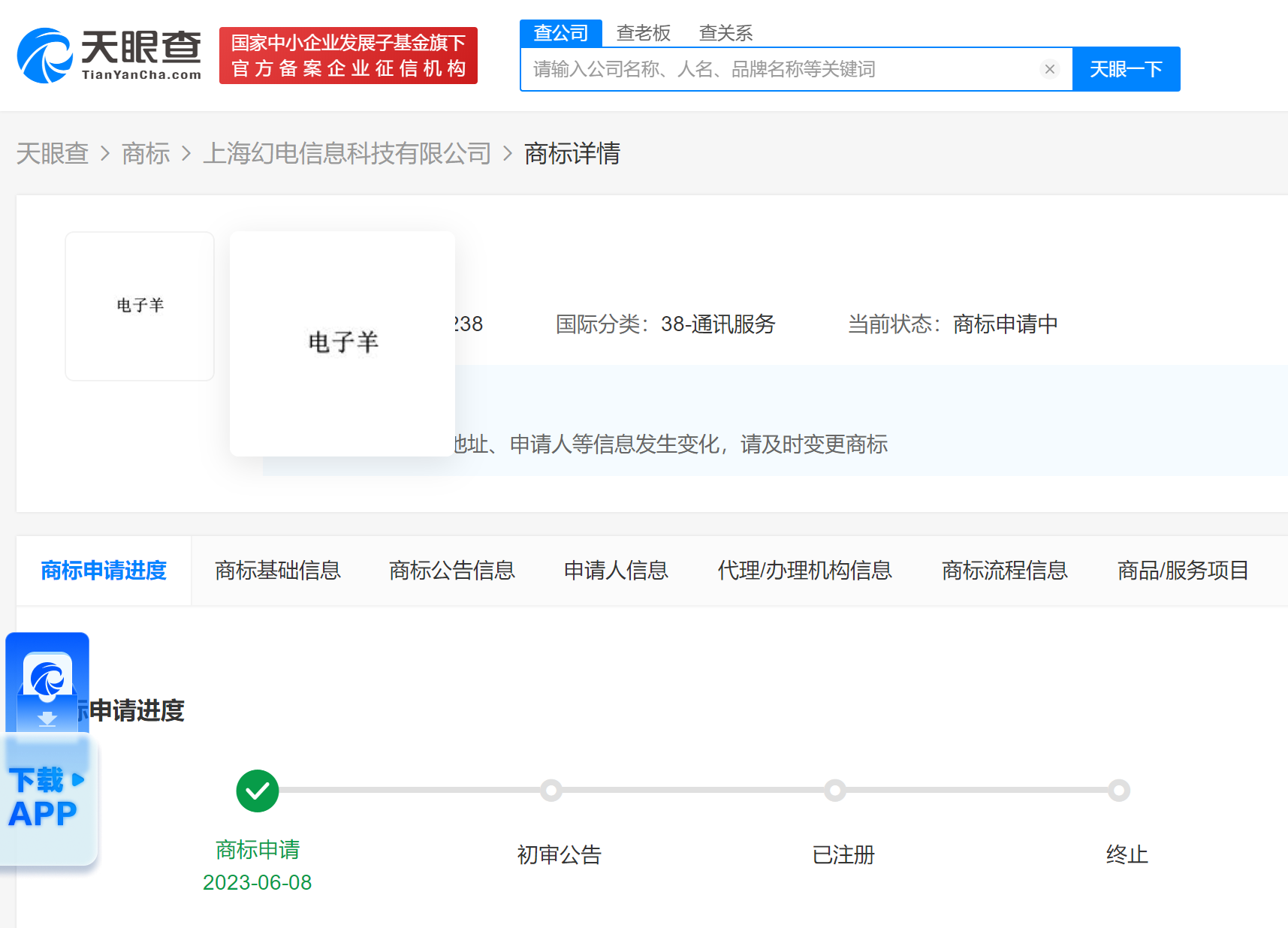Clear the search box with the X icon
This screenshot has height=928, width=1288.
(1049, 69)
